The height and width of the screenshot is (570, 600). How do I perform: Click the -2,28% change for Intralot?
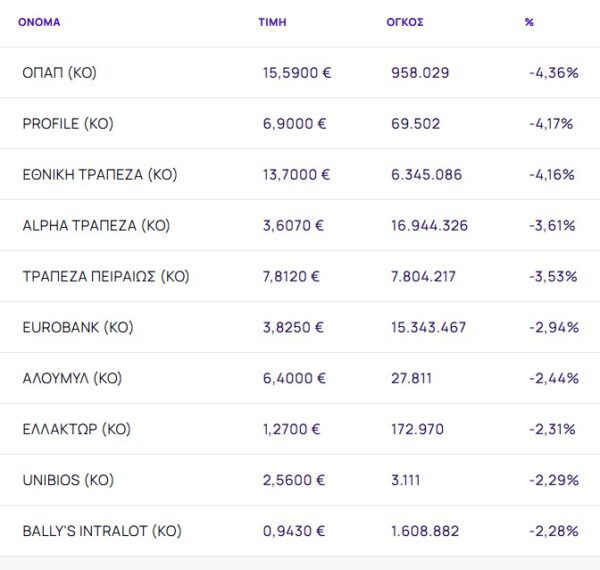point(553,532)
